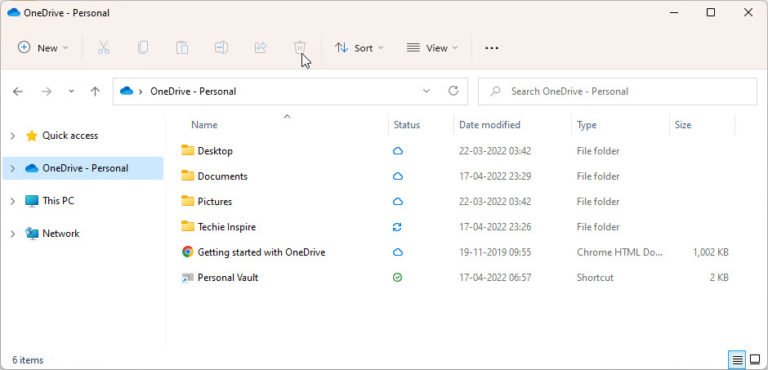The image size is (768, 370).
Task: Select OneDrive - Personal in navigation pane
Action: [x=85, y=168]
